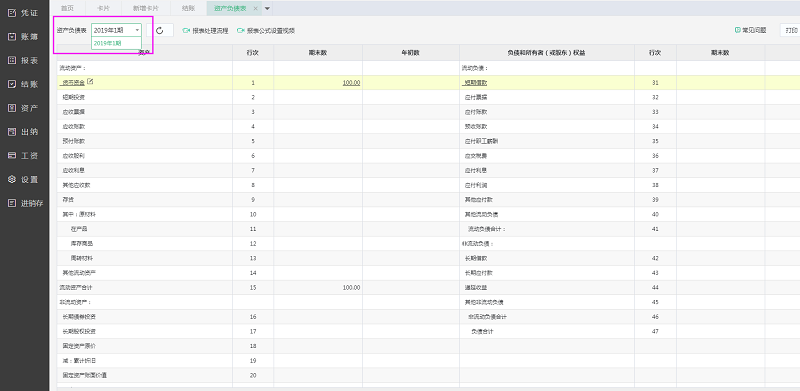800x391 pixels.
Task: Select the 固定资产原价 row label
Action: click(x=79, y=346)
